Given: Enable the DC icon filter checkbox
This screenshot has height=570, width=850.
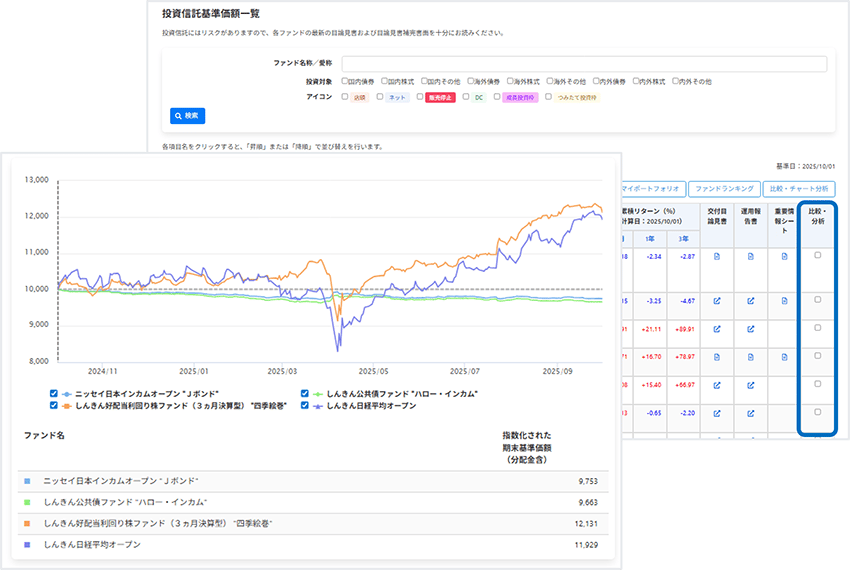Looking at the screenshot, I should [466, 97].
